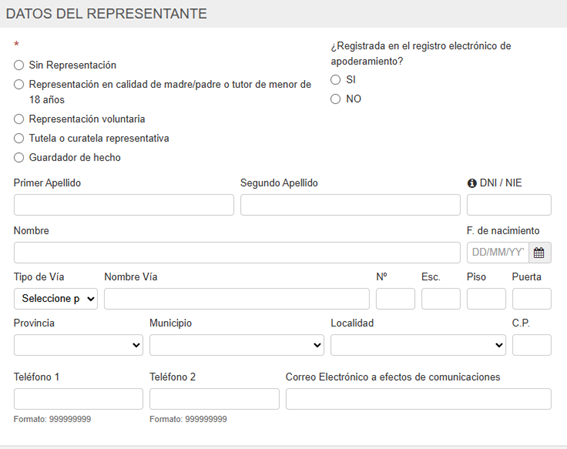Screen dimensions: 567x449
Task: Pick the Guardador de hecho option
Action: click(19, 158)
